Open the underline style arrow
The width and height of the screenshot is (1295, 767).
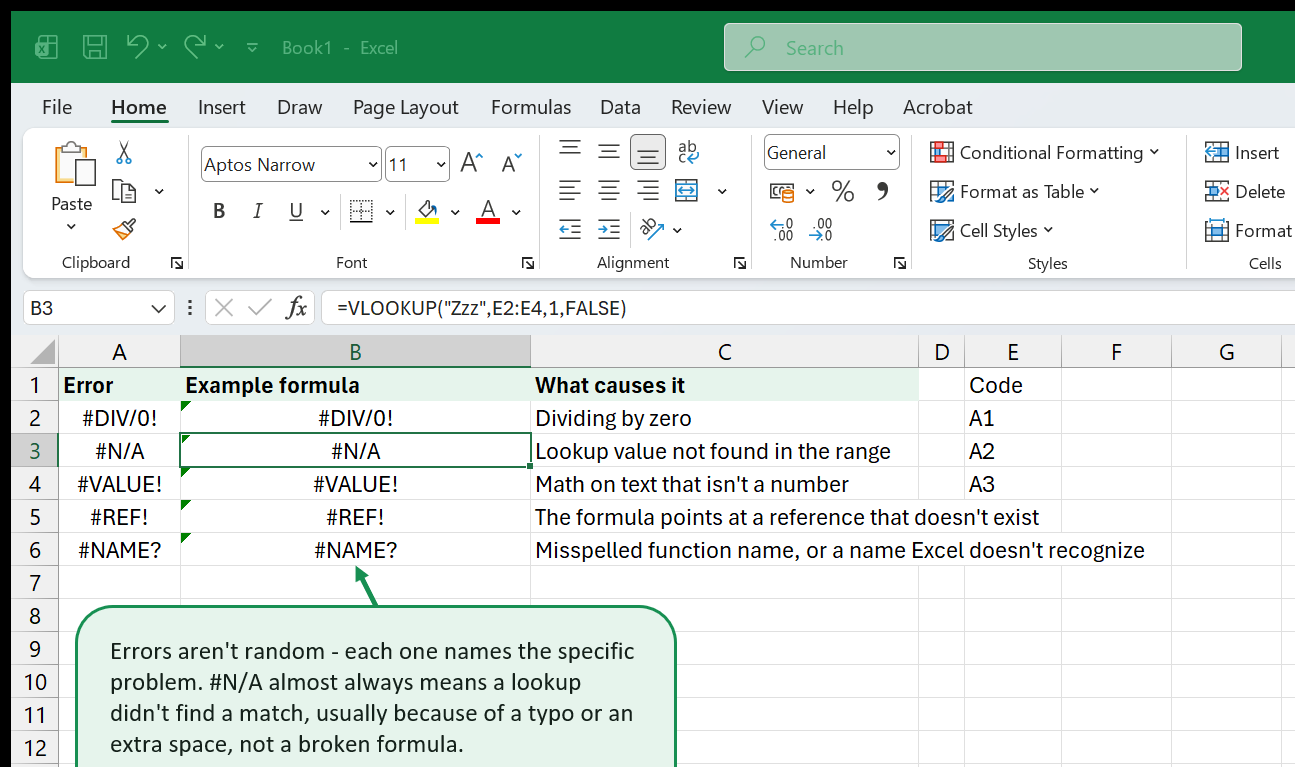tap(325, 212)
